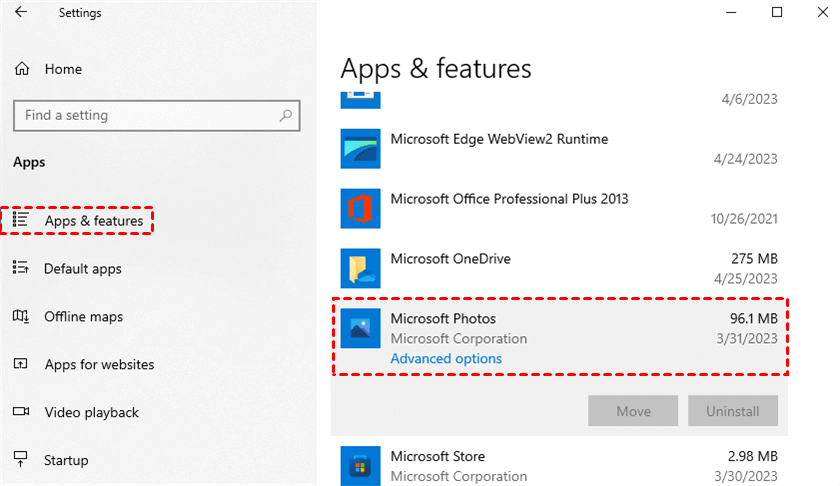Click the Apps for websites icon
This screenshot has width=840, height=486.
click(x=20, y=364)
